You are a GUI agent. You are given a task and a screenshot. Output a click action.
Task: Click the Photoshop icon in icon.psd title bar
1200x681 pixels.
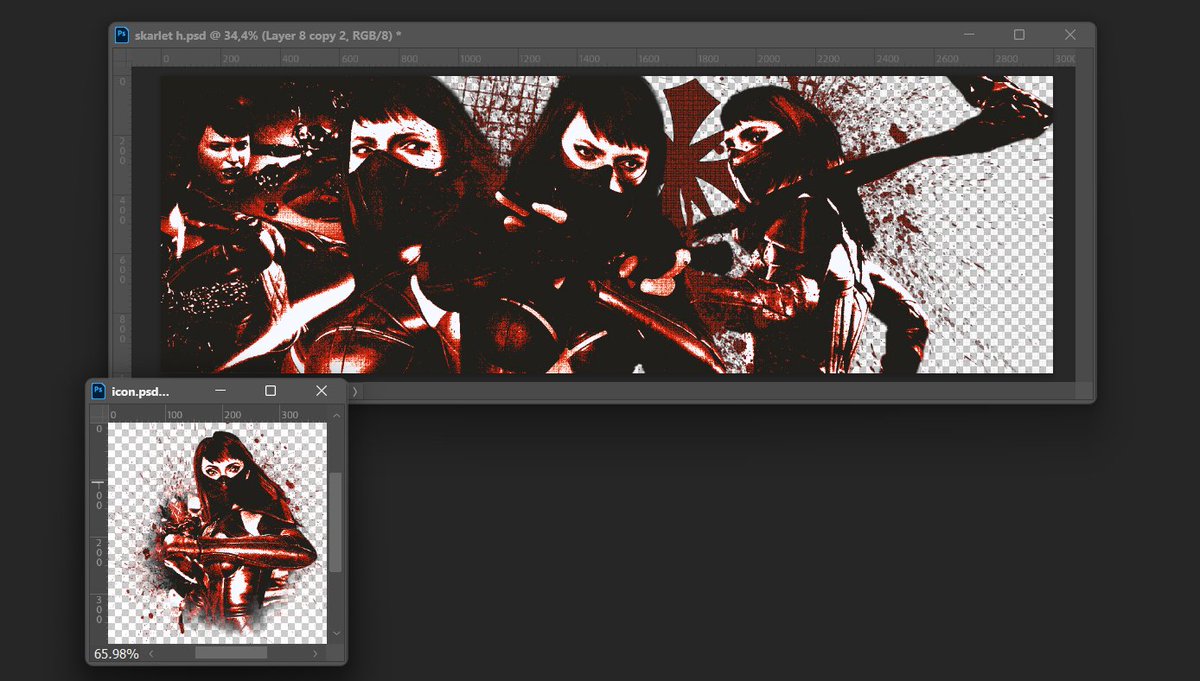click(99, 390)
